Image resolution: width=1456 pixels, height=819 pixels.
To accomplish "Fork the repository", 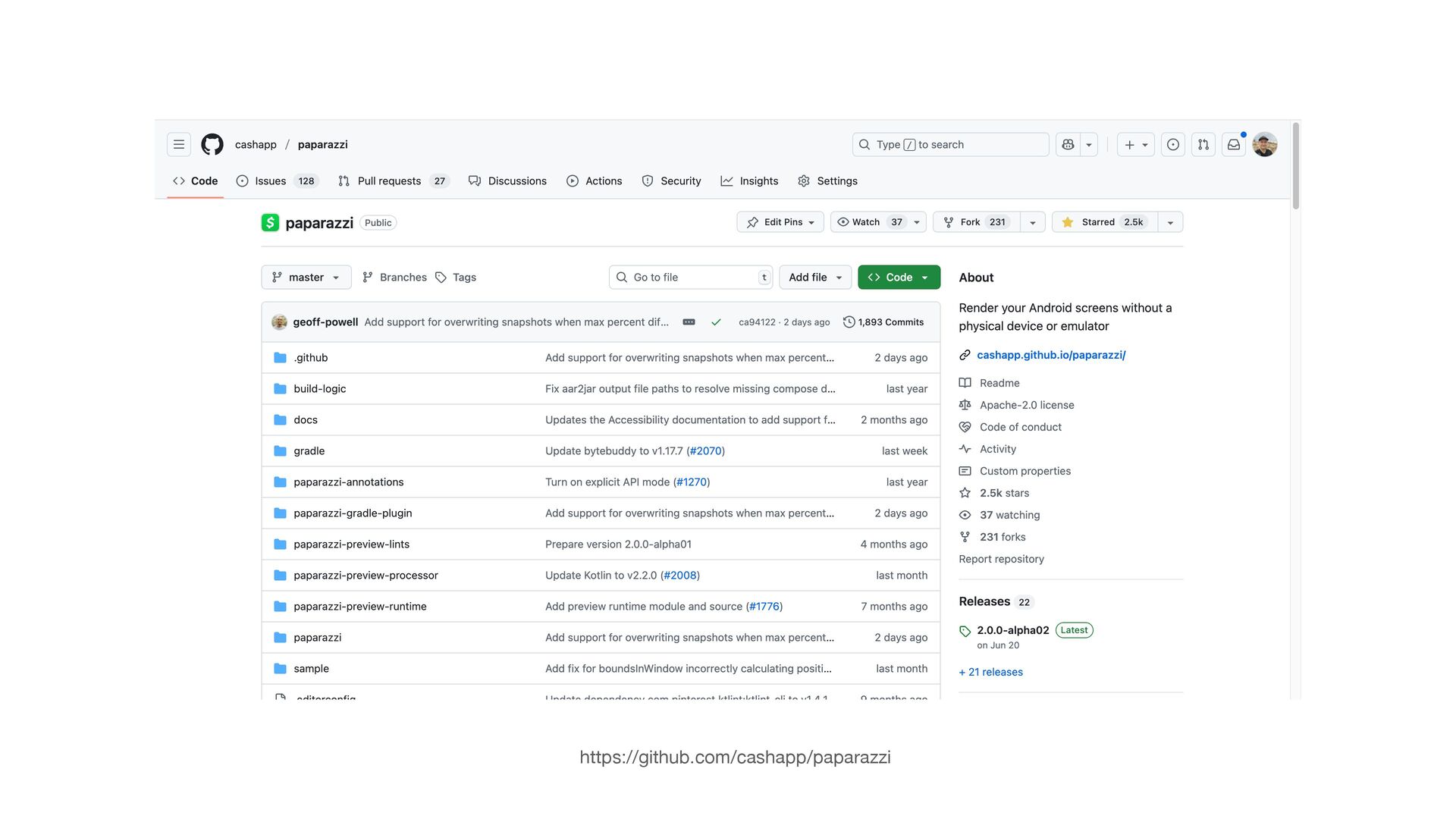I will click(977, 222).
